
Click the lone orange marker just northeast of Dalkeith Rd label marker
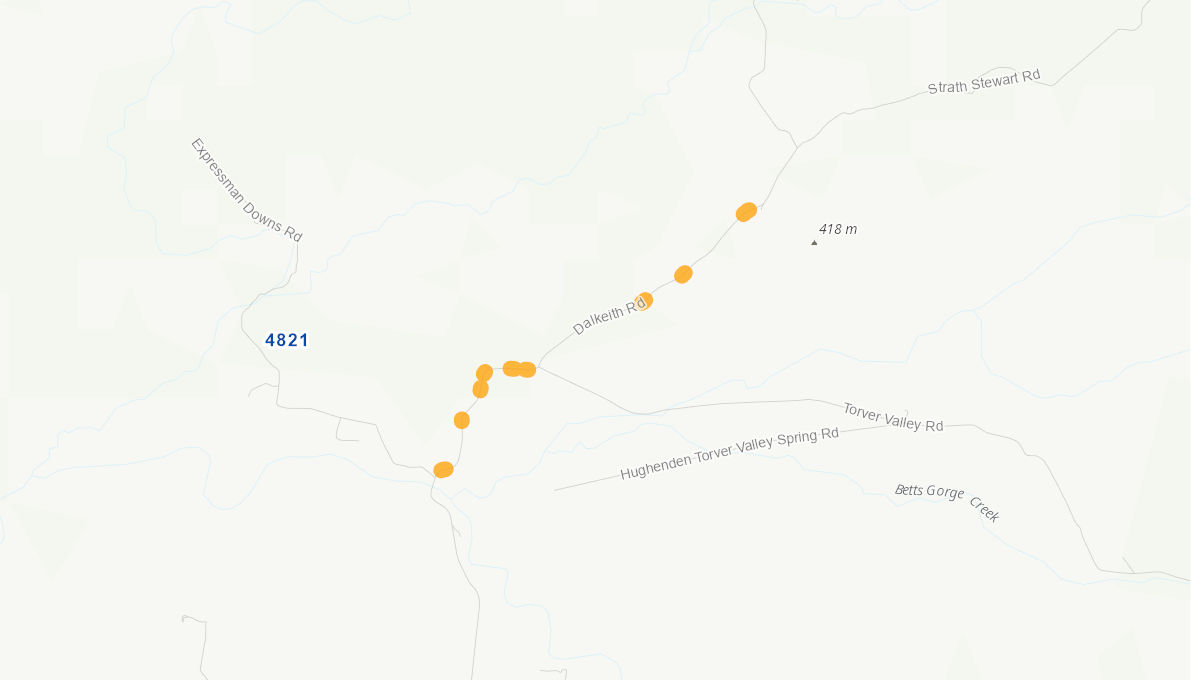click(683, 274)
